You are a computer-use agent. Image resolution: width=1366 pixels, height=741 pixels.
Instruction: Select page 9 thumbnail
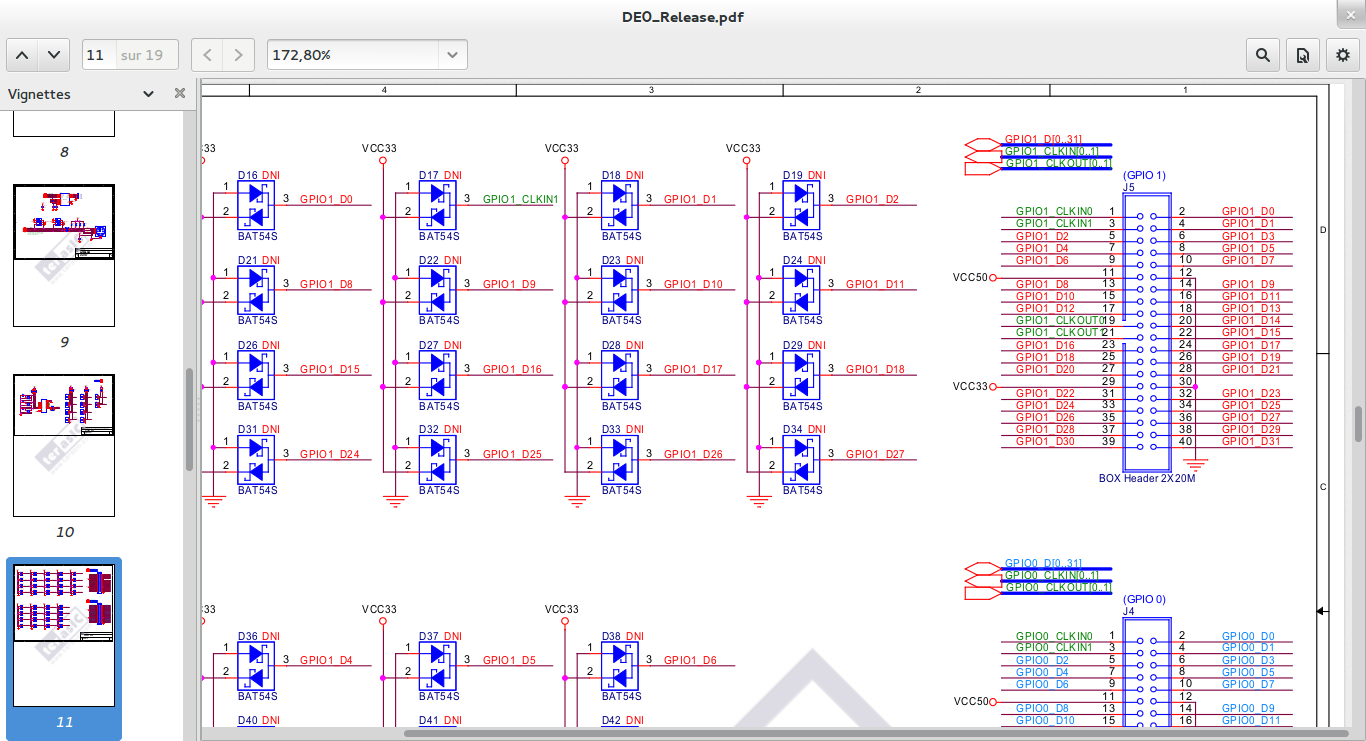click(x=64, y=255)
